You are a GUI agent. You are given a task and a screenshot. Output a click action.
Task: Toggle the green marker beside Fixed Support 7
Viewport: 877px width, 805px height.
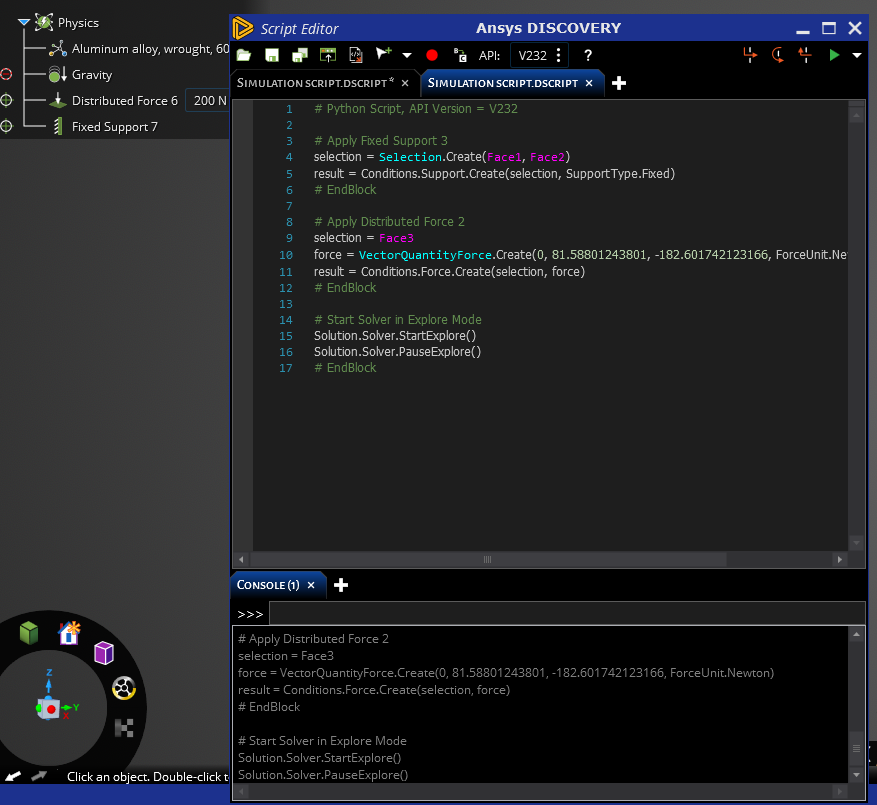[6, 126]
